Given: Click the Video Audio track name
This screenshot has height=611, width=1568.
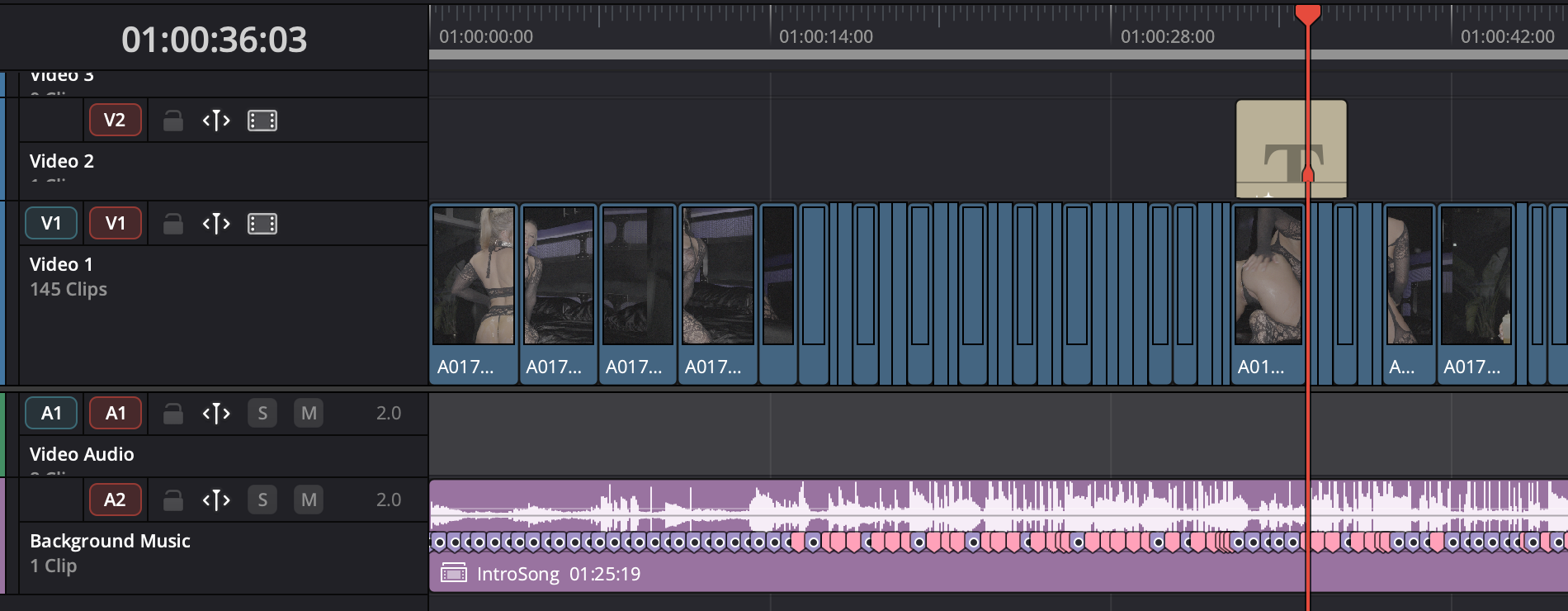Looking at the screenshot, I should coord(82,454).
